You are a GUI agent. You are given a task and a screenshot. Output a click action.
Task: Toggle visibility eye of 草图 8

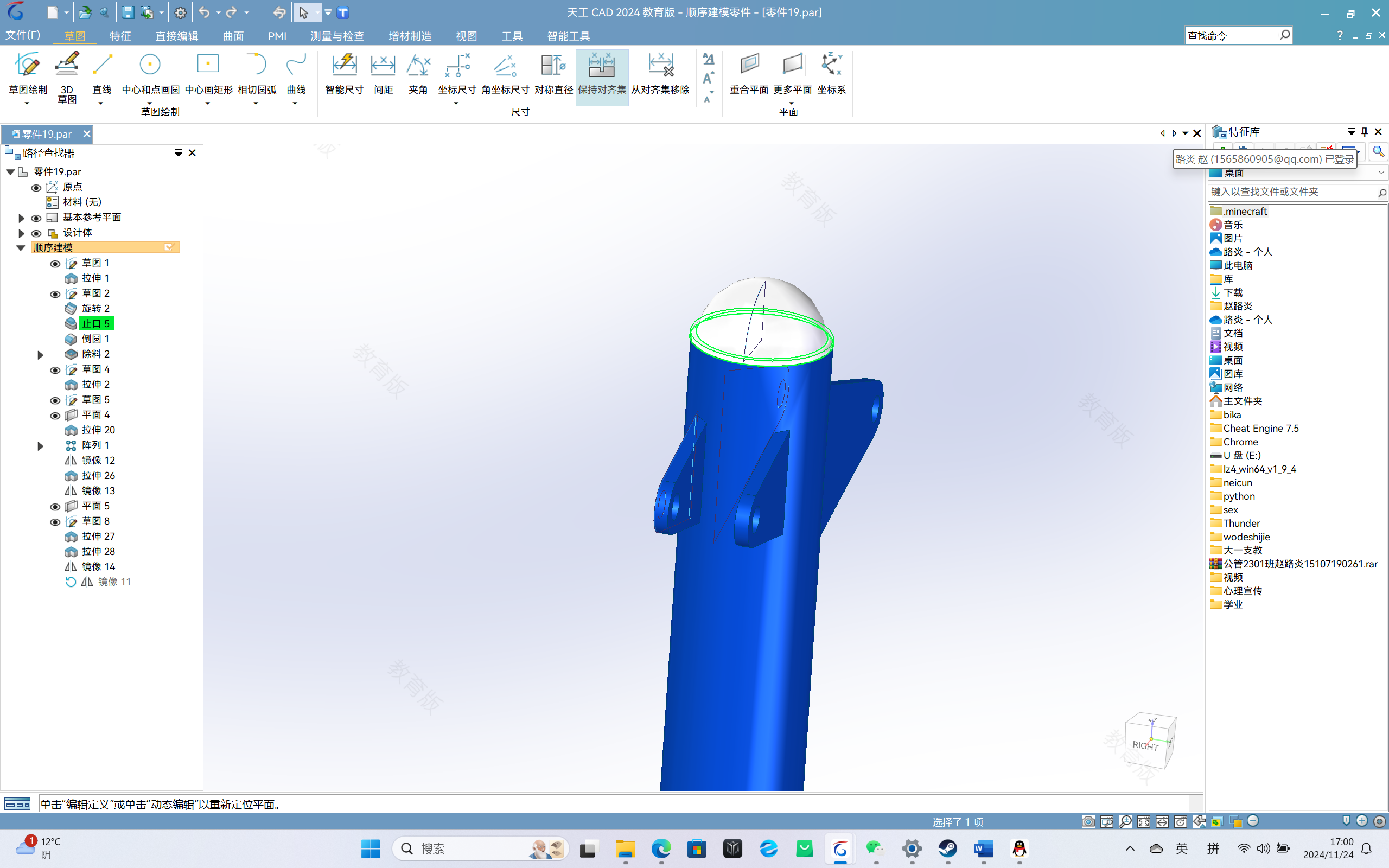[x=55, y=522]
